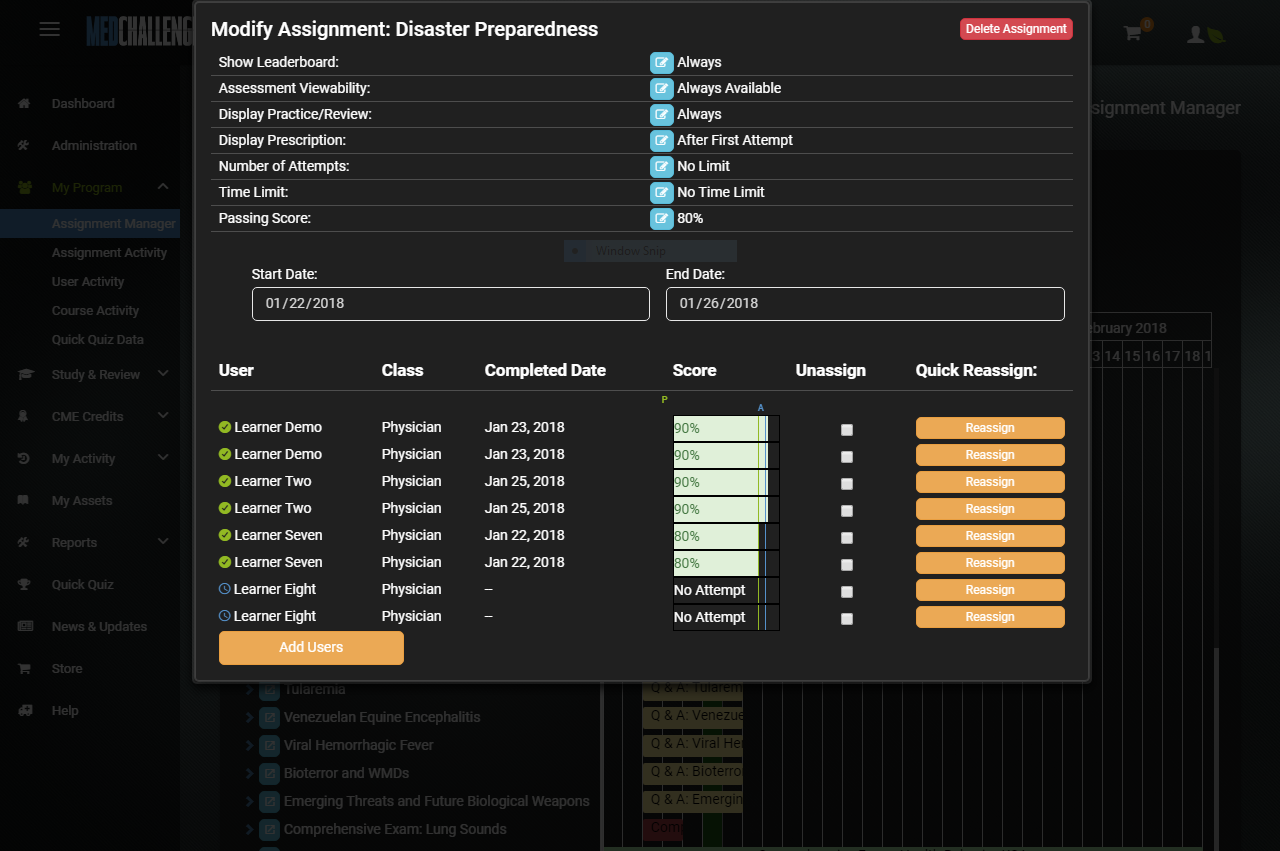Expand the My Activity sidebar section
The image size is (1280, 851).
163,458
